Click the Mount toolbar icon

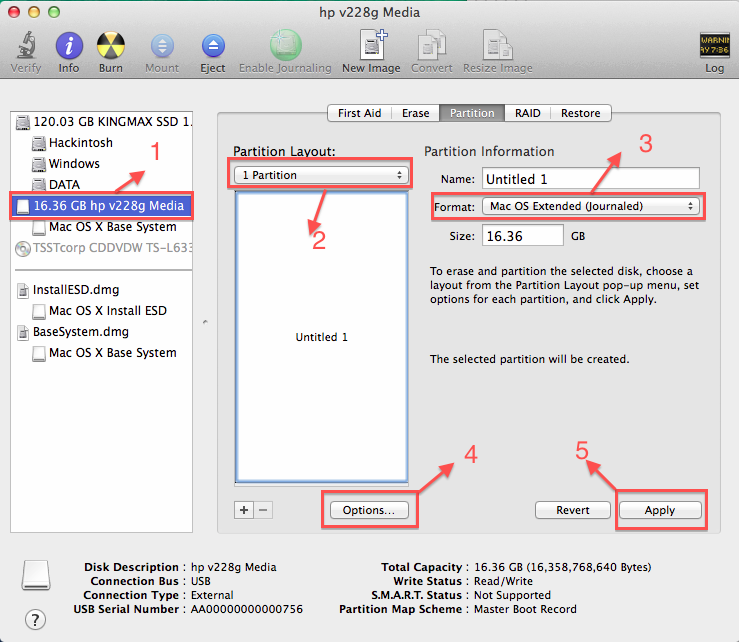tap(162, 46)
